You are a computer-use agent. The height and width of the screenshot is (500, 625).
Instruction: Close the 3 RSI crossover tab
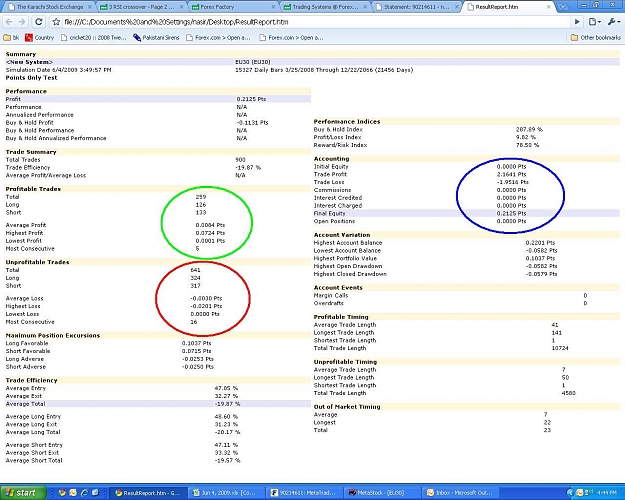pos(182,7)
